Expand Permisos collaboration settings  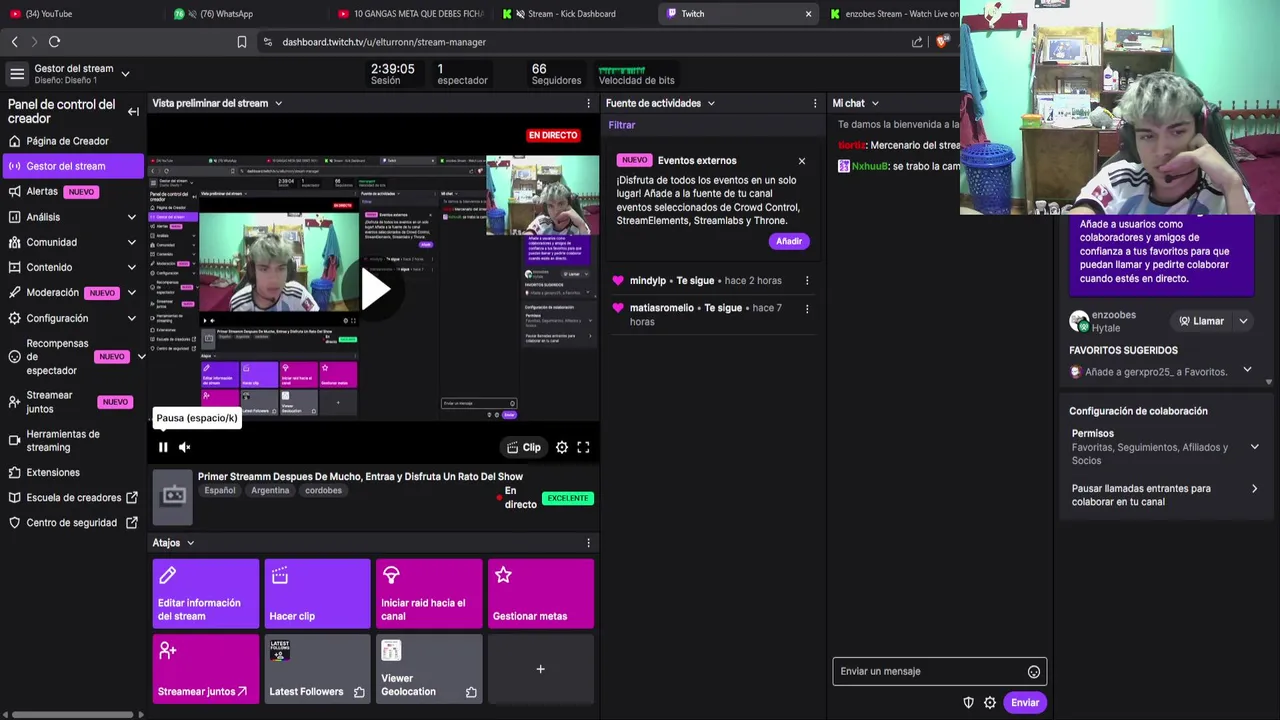pos(1254,447)
